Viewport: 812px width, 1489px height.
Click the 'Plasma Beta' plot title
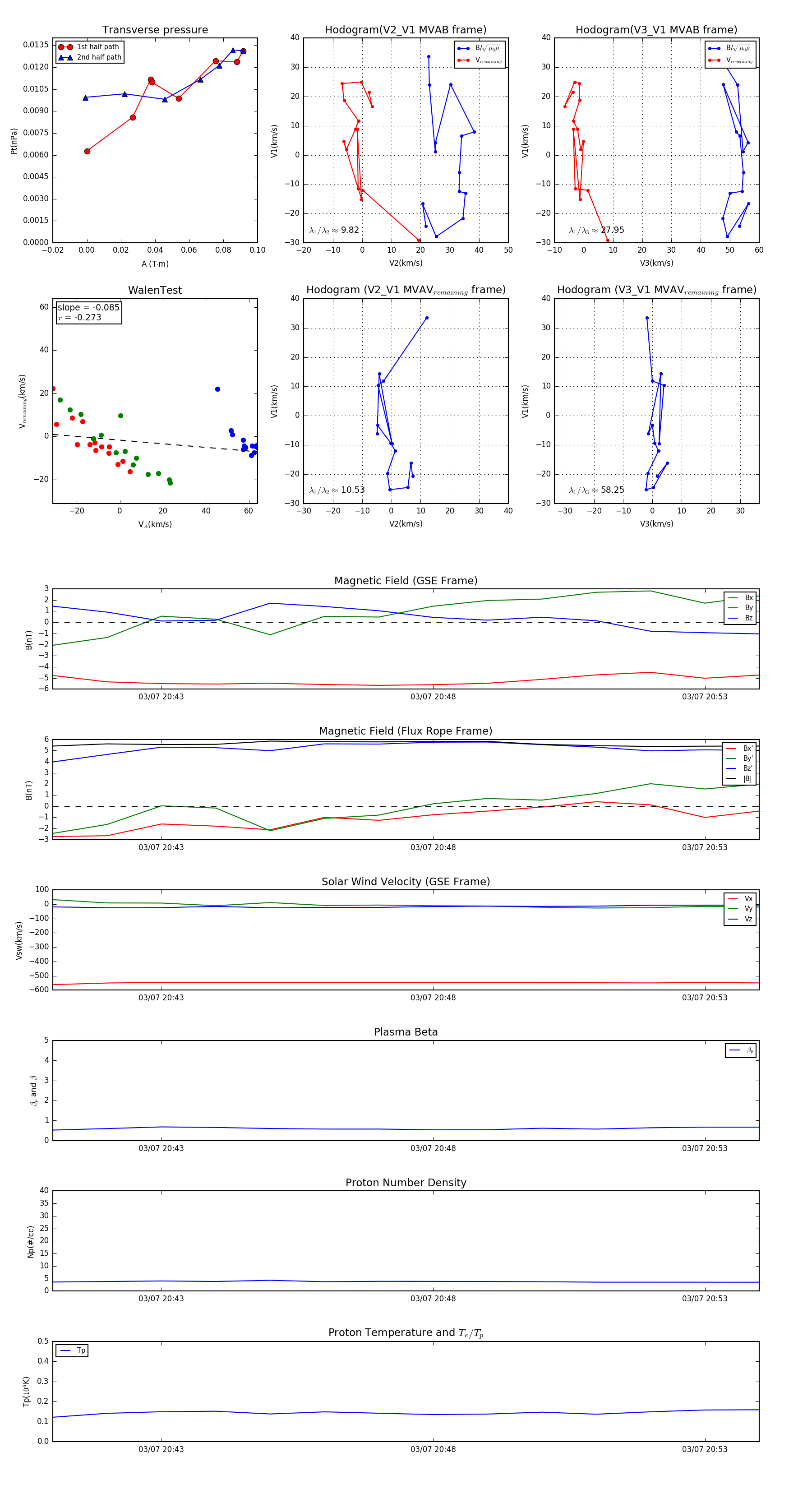click(406, 1032)
